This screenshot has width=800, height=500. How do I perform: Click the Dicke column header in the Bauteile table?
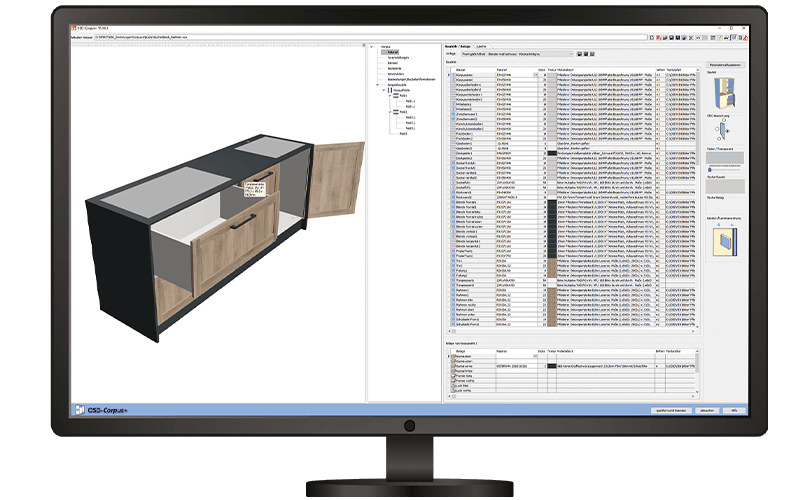[x=542, y=70]
